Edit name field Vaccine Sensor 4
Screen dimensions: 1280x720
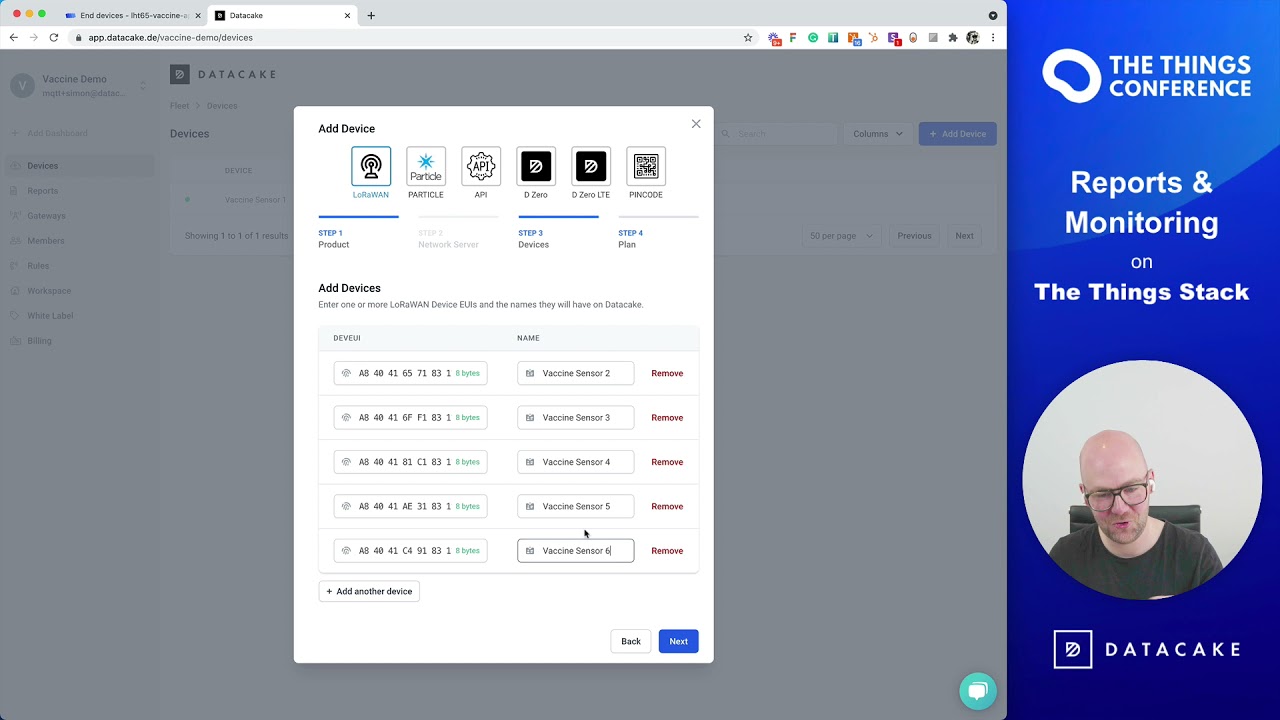tap(575, 462)
